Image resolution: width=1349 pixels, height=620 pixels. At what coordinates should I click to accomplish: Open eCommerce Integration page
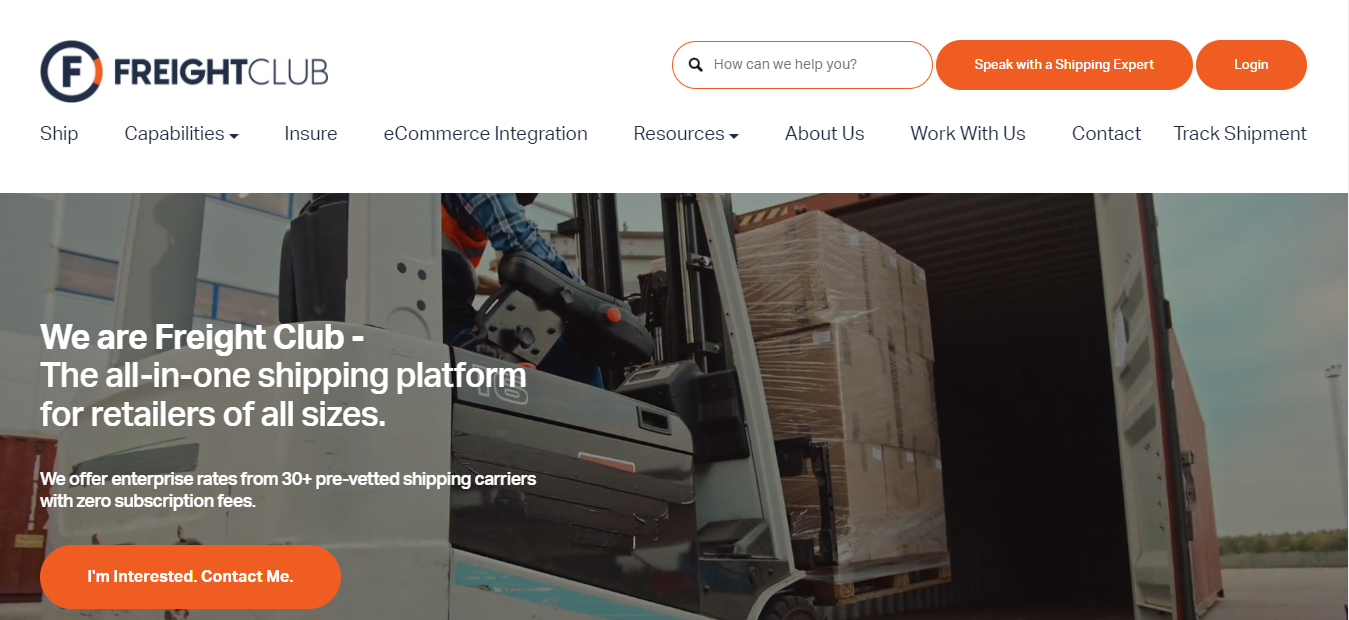(485, 134)
